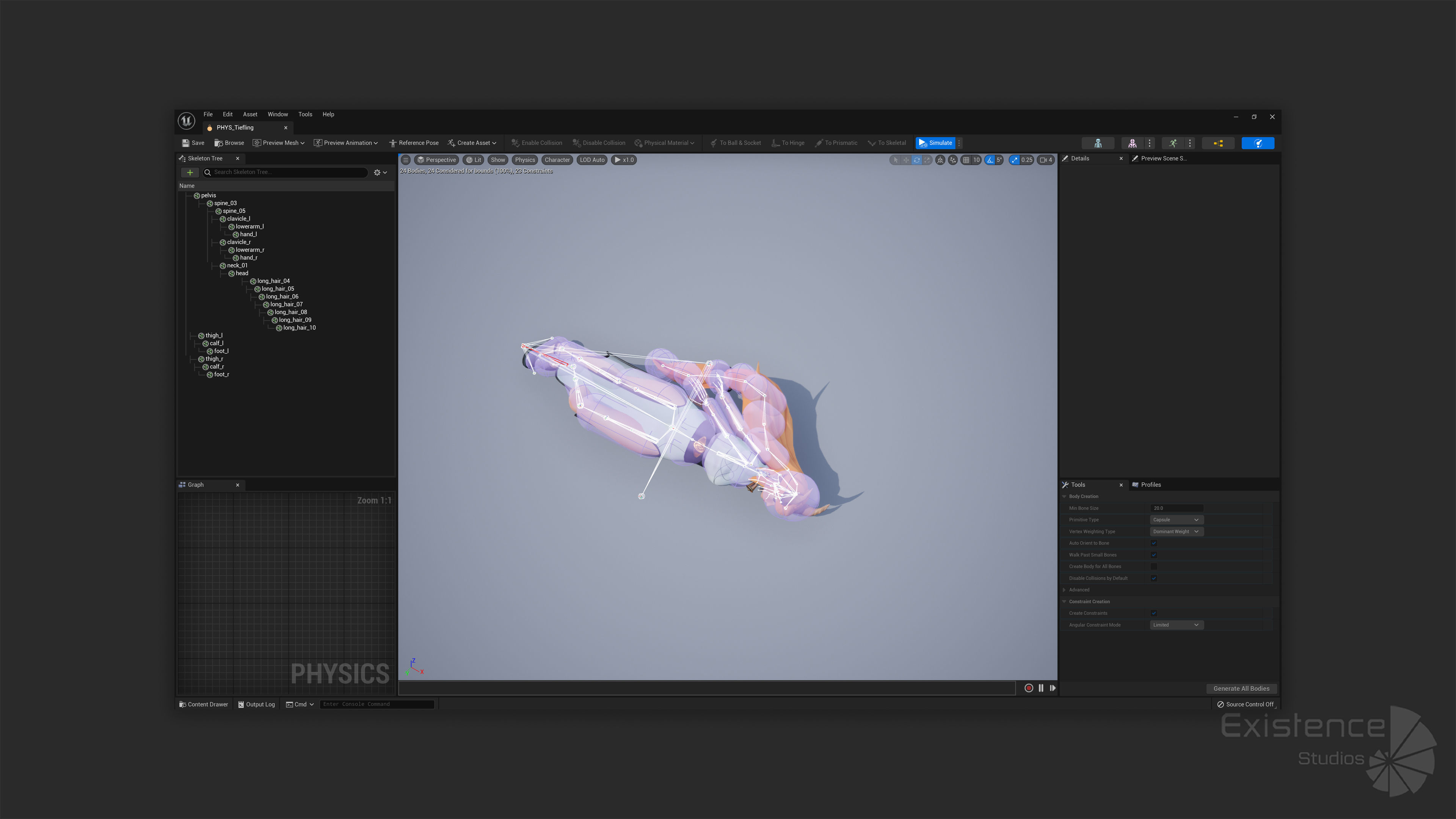
Task: Click the Simulate button
Action: tap(935, 143)
